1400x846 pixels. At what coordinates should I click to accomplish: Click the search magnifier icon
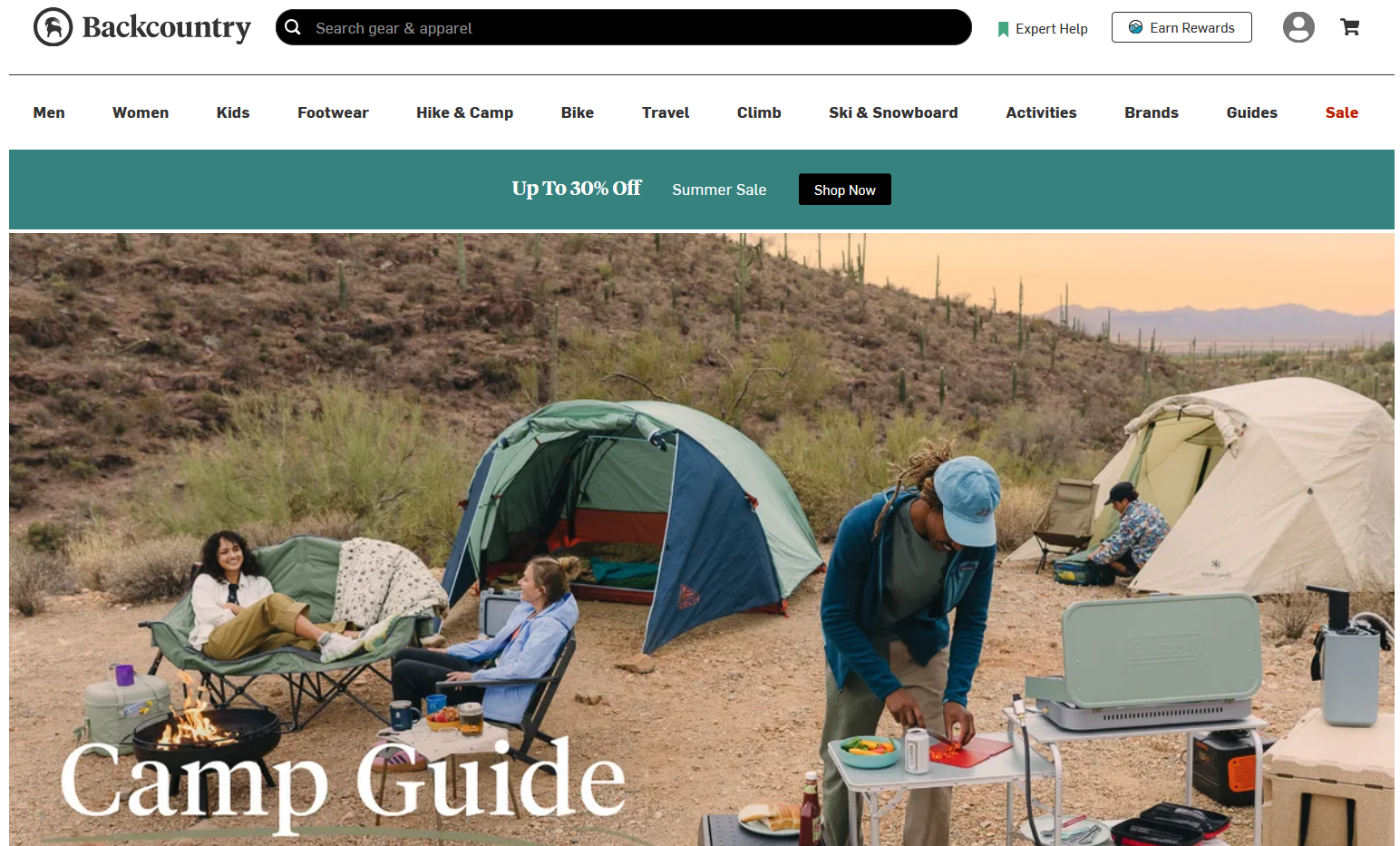(293, 27)
